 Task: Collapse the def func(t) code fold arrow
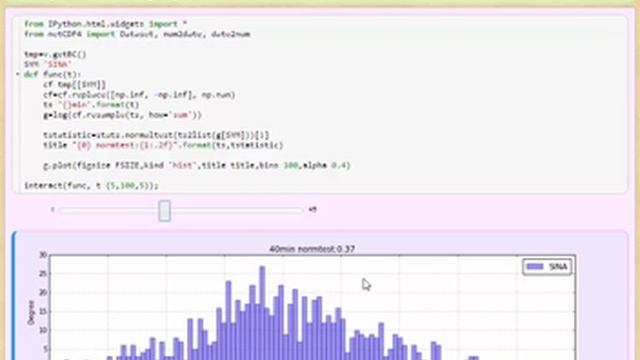click(x=18, y=74)
